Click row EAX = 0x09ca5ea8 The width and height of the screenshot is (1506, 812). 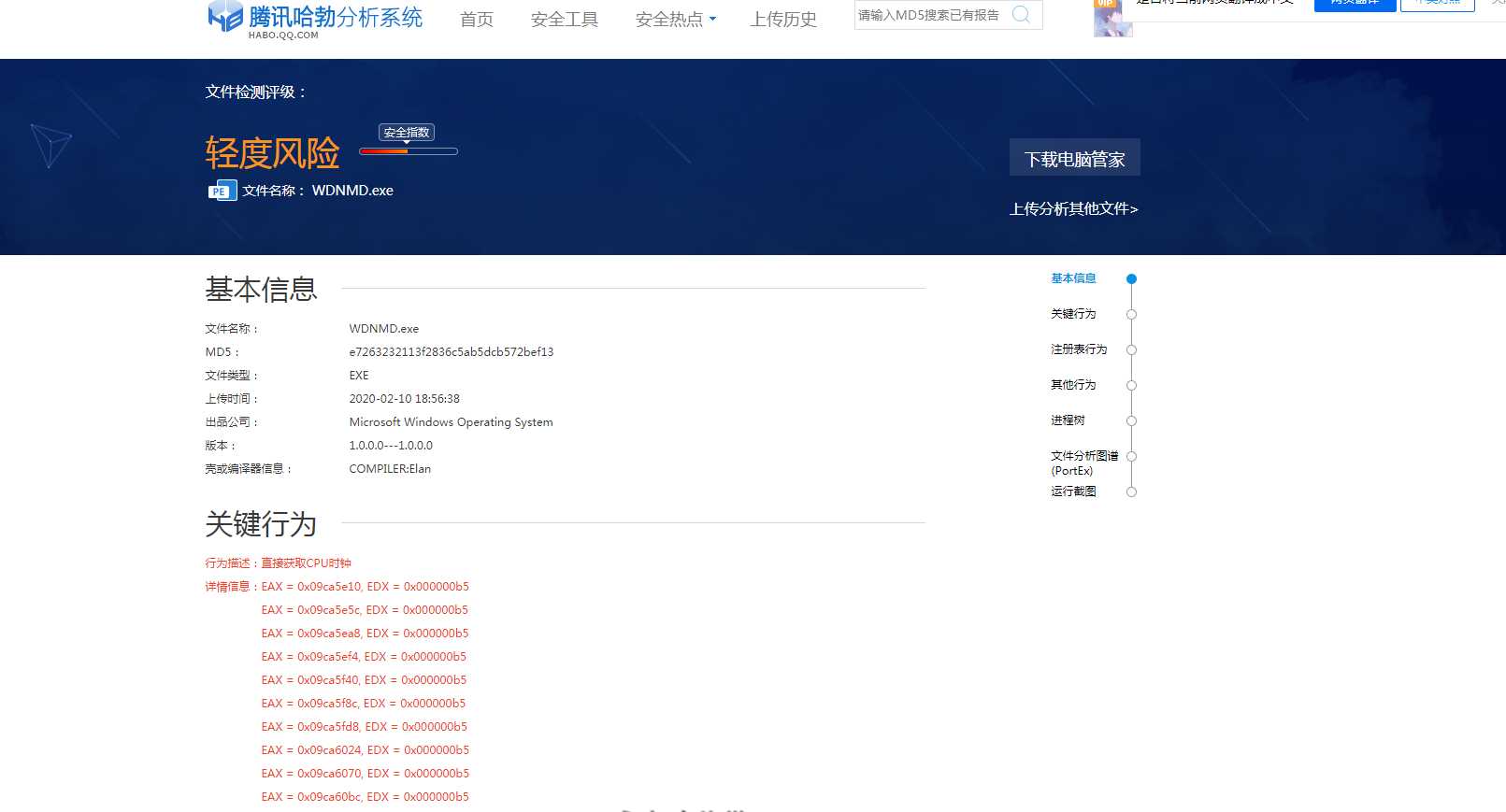tap(365, 634)
